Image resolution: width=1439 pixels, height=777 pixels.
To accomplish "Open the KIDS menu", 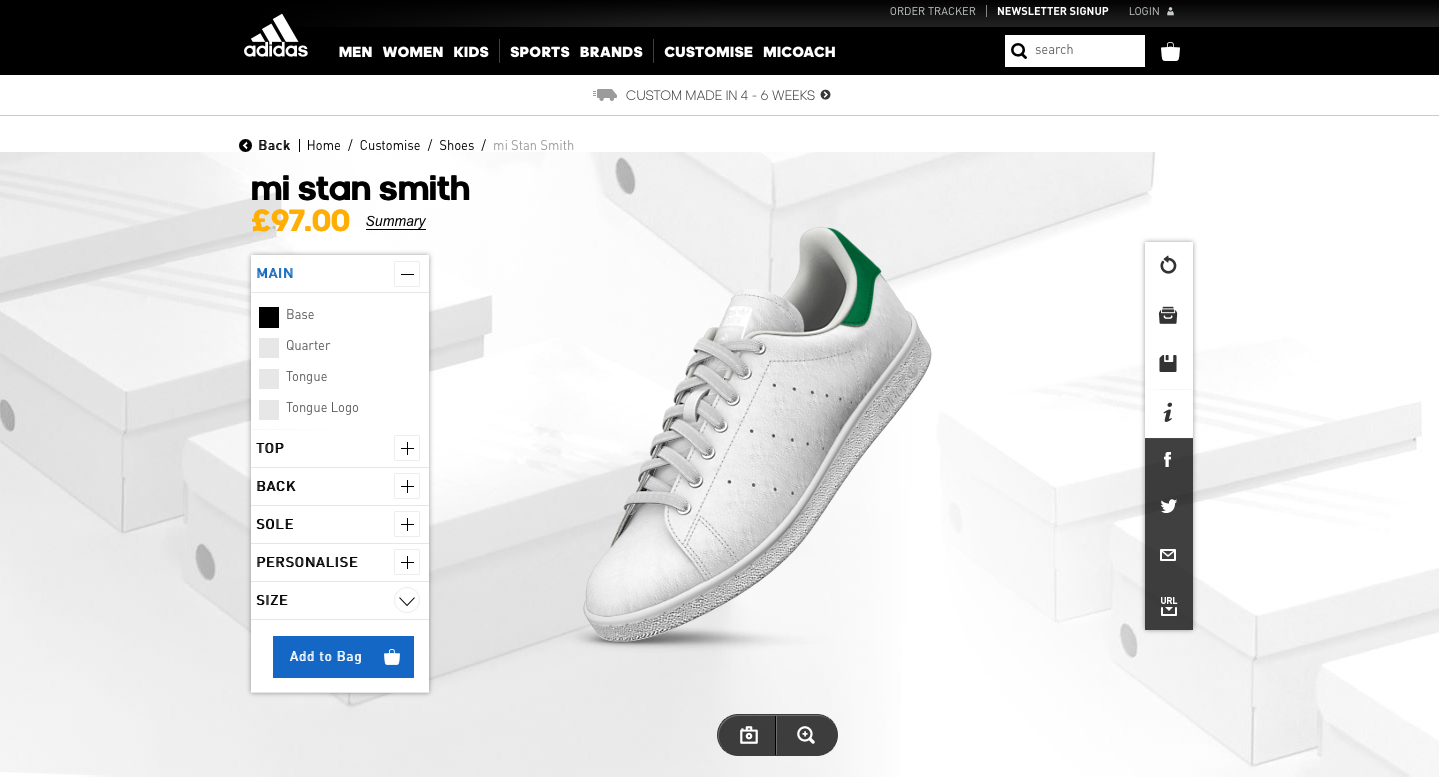I will 471,52.
